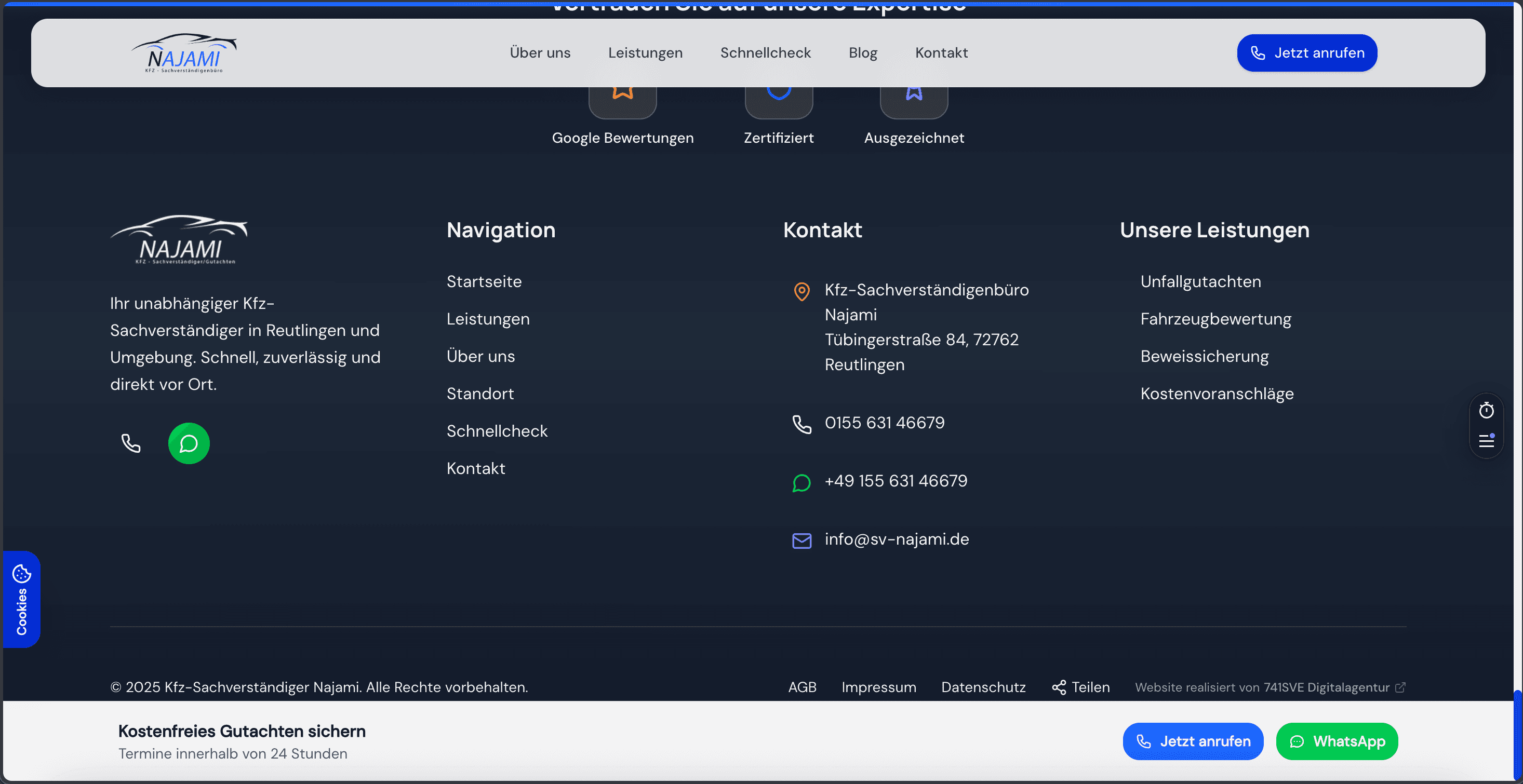This screenshot has height=784, width=1523.
Task: Click the info@sv-najami.de email link
Action: click(897, 539)
